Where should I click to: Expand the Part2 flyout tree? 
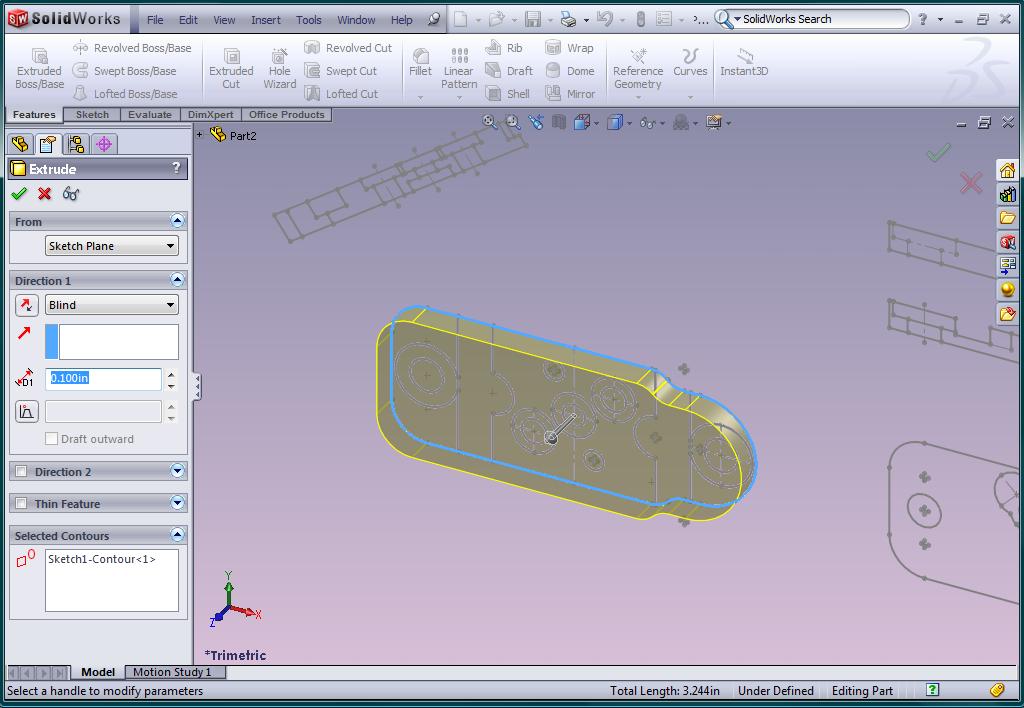[200, 135]
